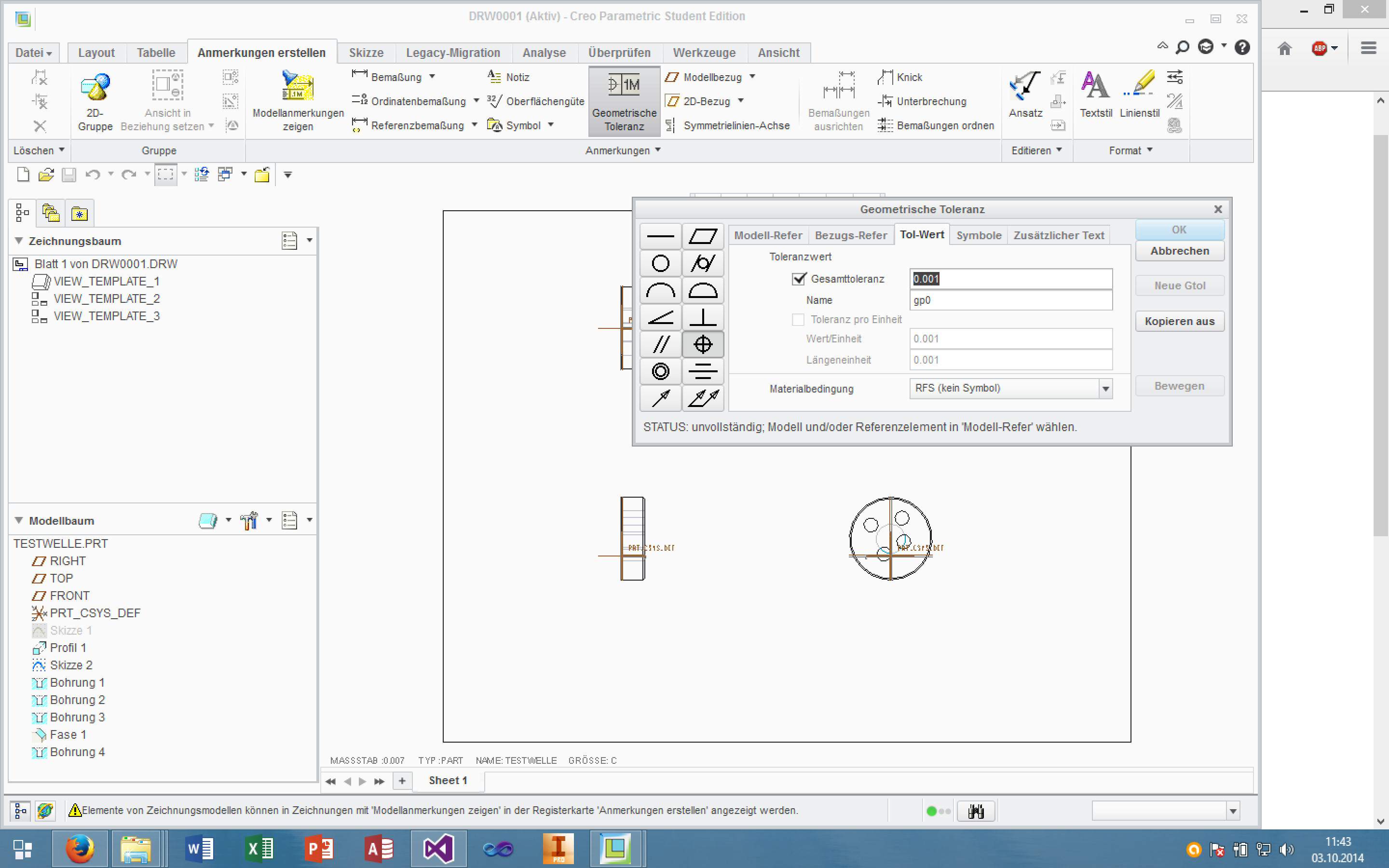The height and width of the screenshot is (868, 1389).
Task: Switch to the Bezugs-Refer tab
Action: (850, 235)
